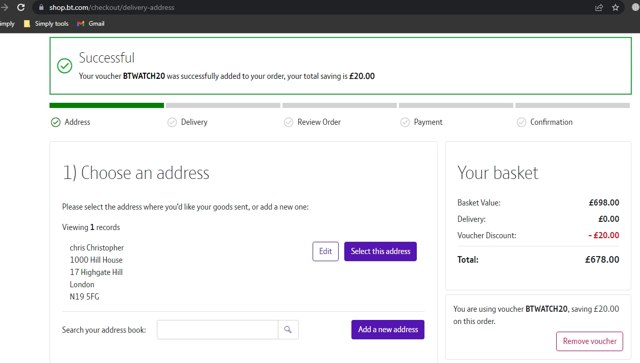Viewport: 640px width, 363px height.
Task: Click BTWATCH20 code in the success banner
Action: pos(144,76)
